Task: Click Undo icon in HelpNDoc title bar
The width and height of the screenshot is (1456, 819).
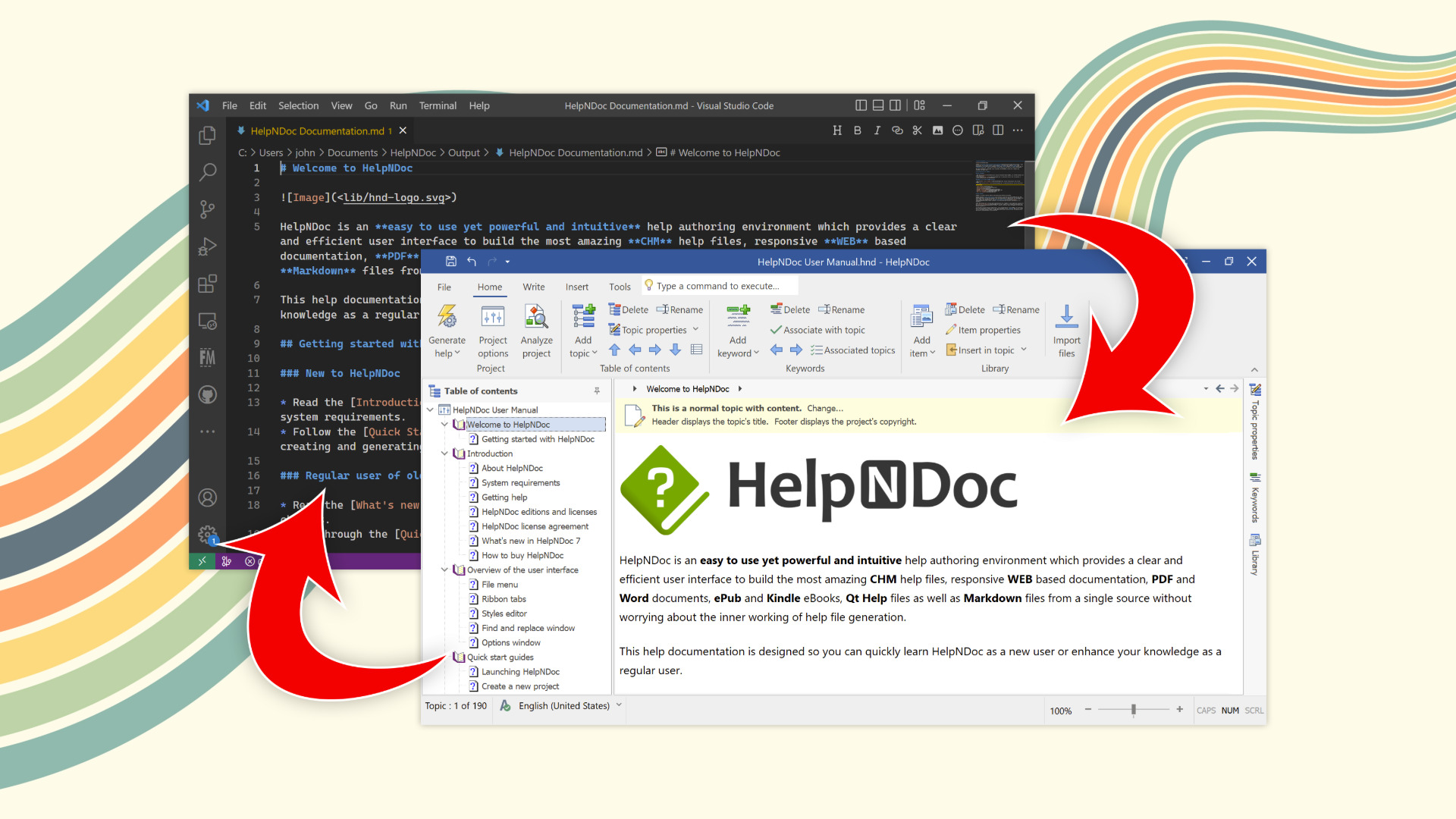Action: coord(472,262)
